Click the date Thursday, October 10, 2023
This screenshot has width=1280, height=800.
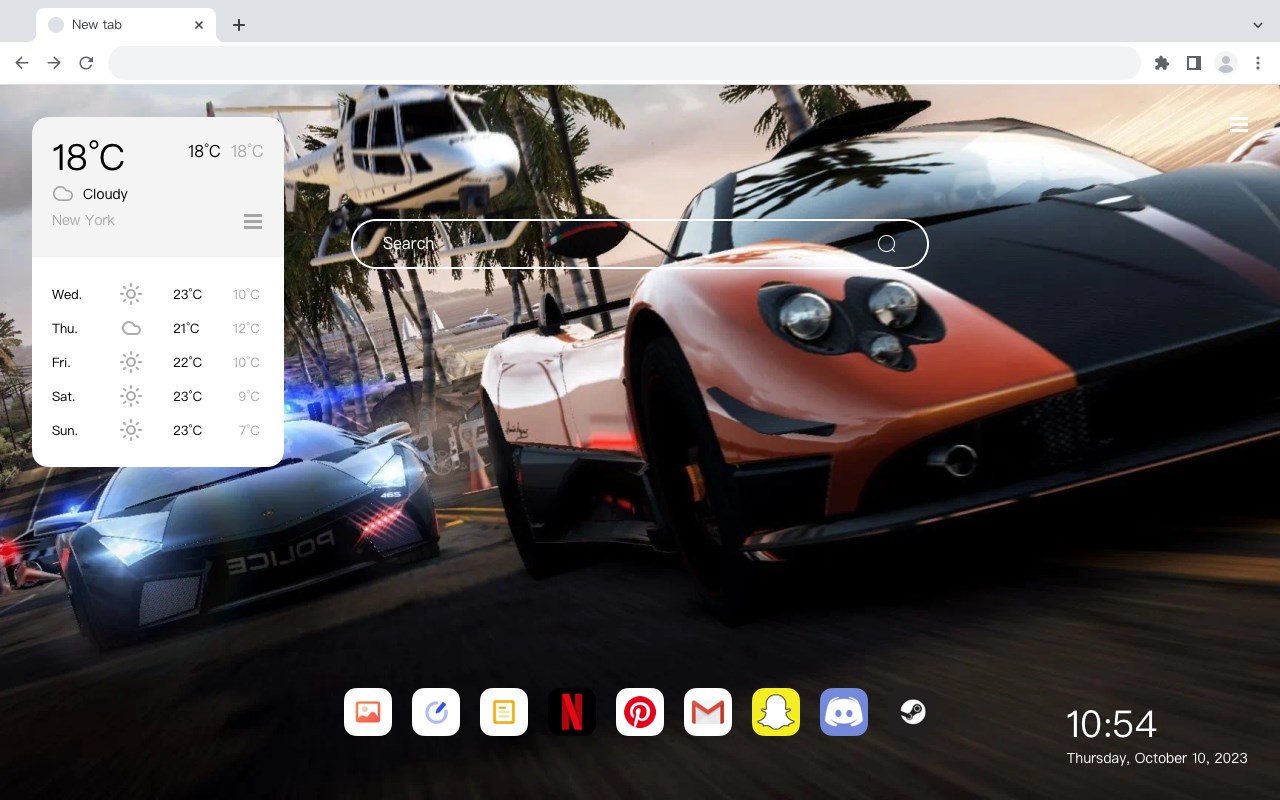[1157, 758]
